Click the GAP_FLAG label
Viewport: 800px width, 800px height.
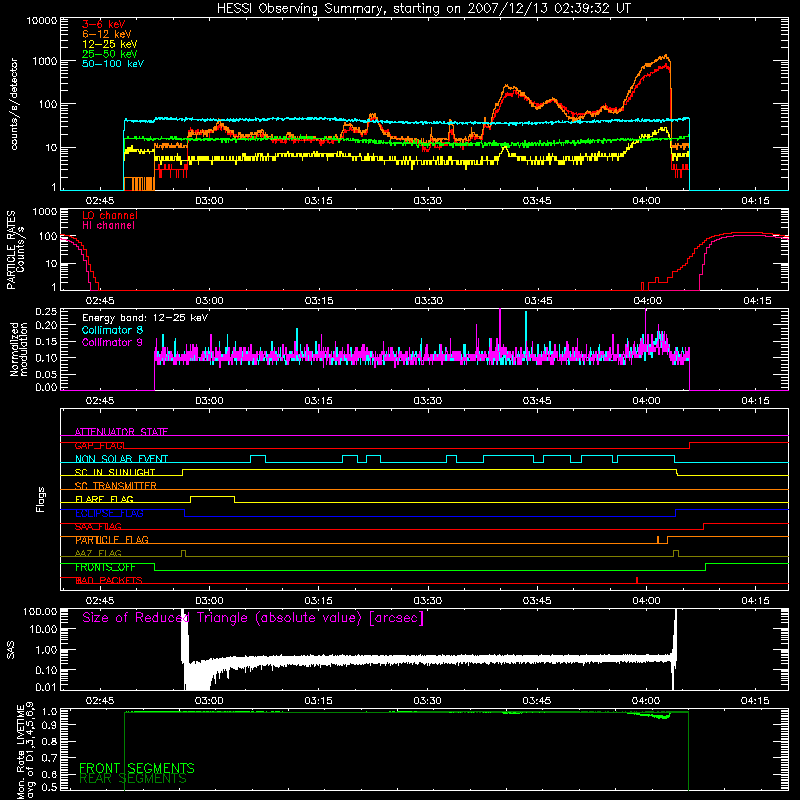click(99, 445)
